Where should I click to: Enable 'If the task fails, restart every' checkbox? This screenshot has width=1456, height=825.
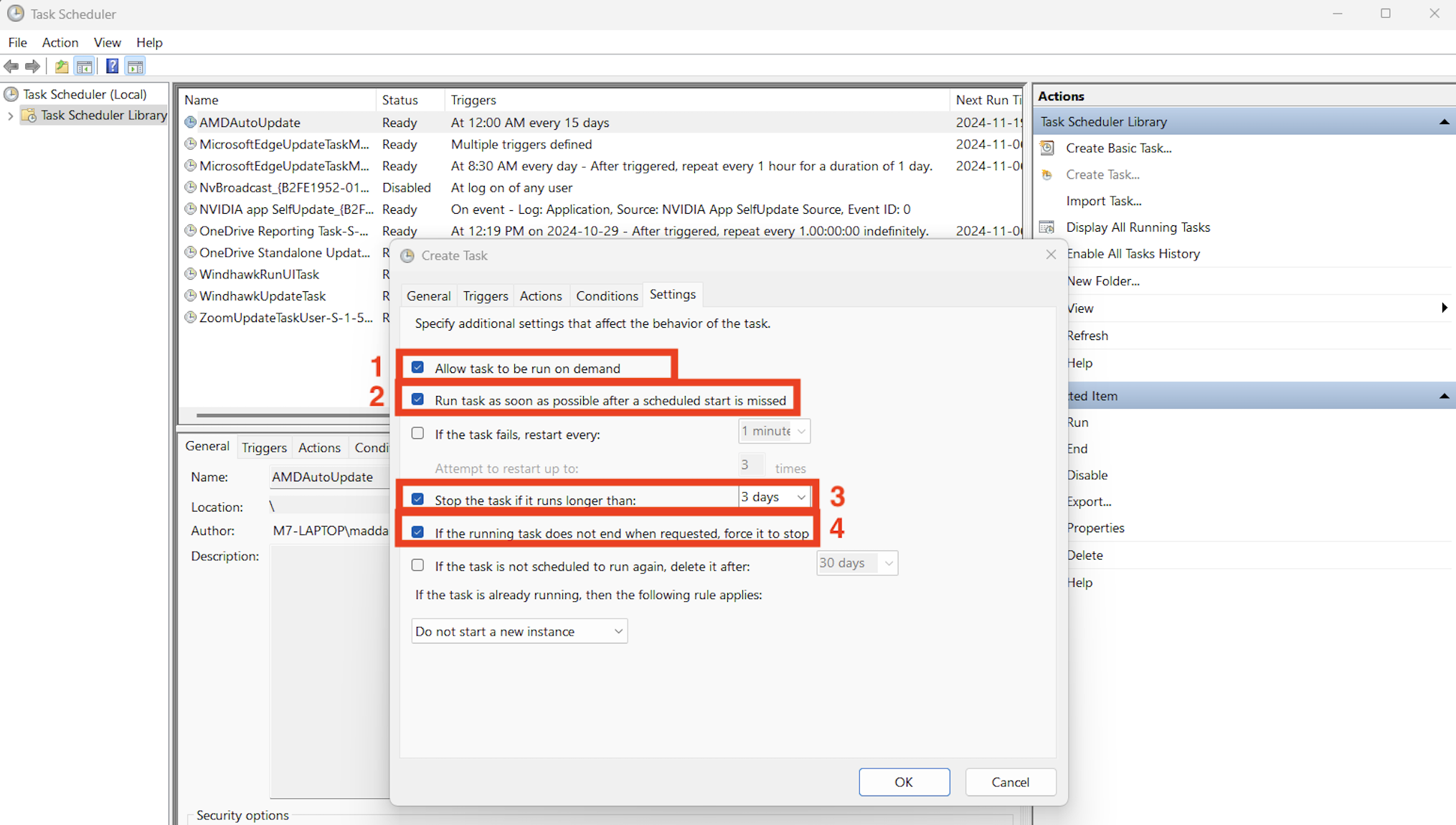(x=417, y=433)
